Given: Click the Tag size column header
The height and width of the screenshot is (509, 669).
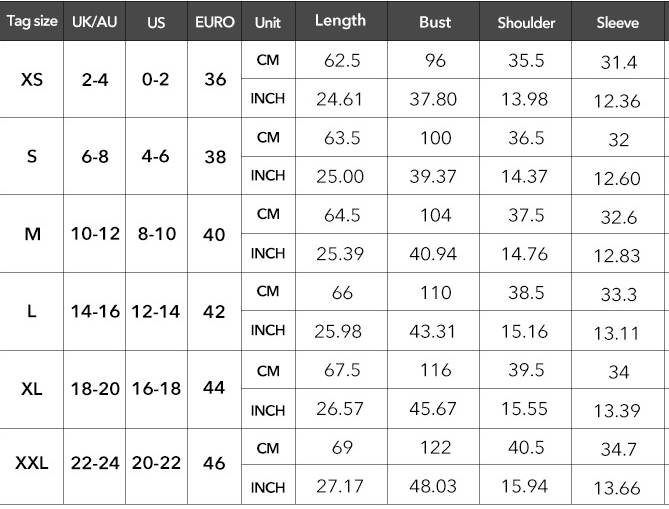Looking at the screenshot, I should coord(32,21).
